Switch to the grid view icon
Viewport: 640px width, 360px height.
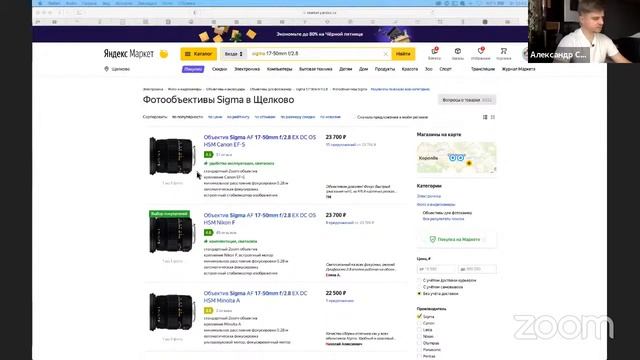point(493,117)
